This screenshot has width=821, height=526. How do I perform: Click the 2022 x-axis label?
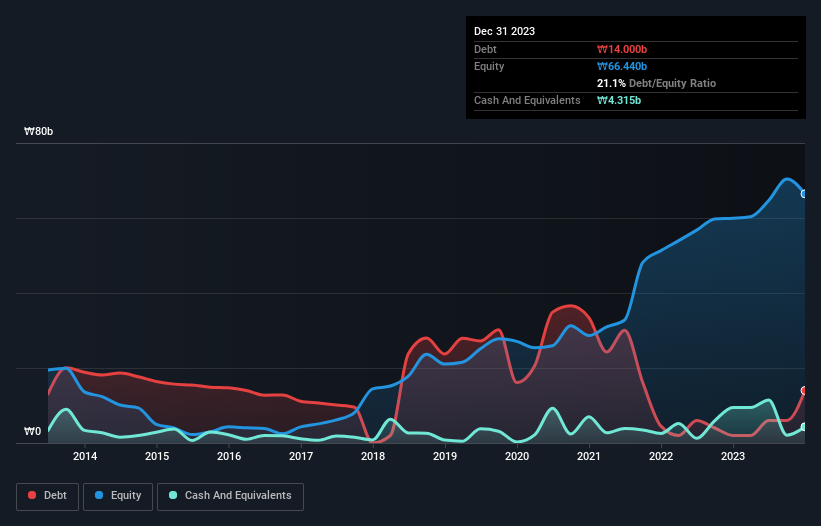[661, 456]
